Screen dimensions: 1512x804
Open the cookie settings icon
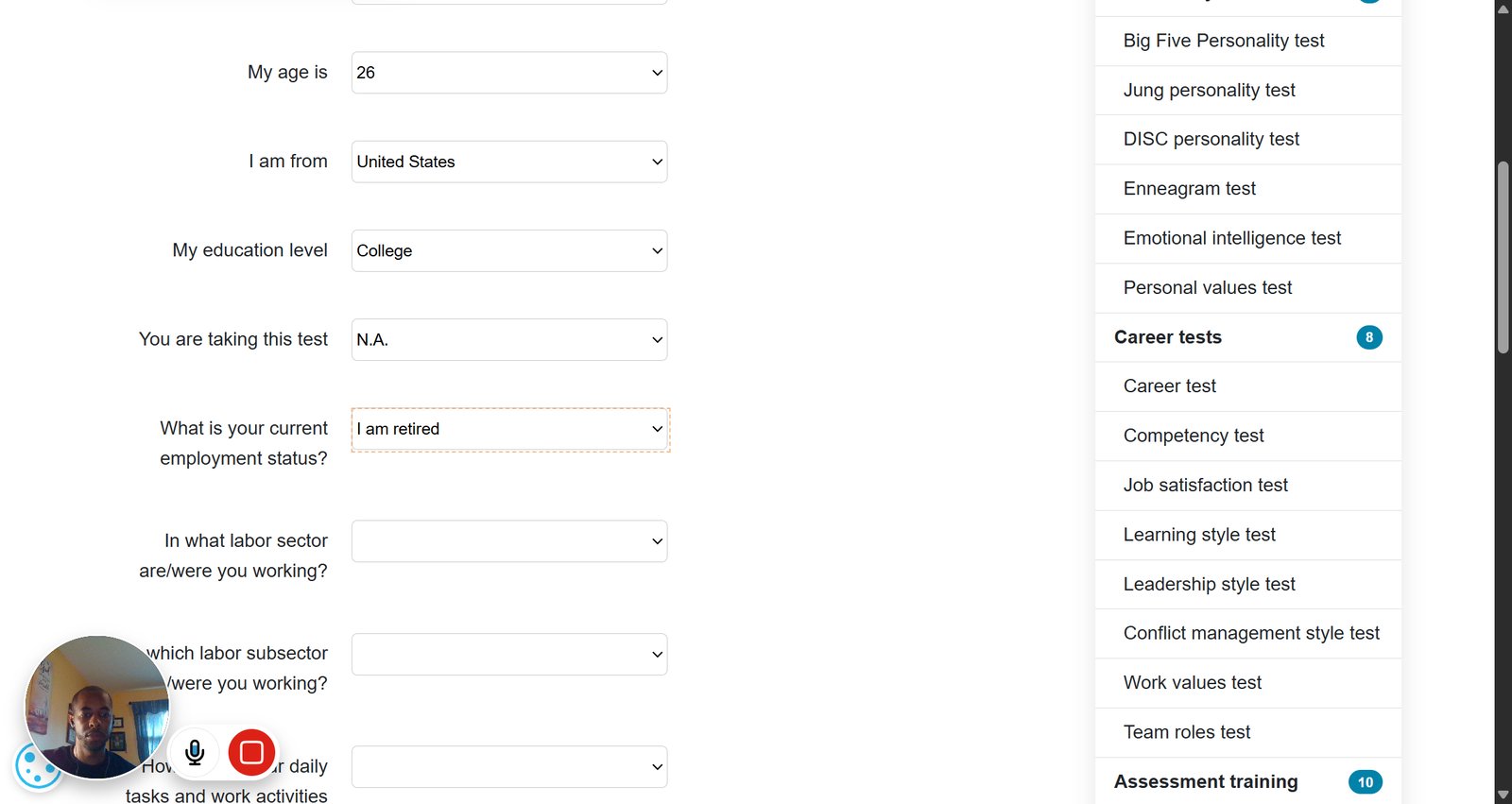pyautogui.click(x=38, y=767)
